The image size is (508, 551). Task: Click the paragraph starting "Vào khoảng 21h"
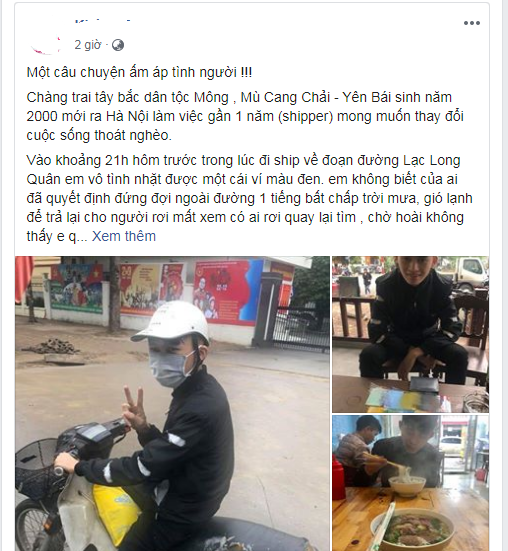(249, 198)
